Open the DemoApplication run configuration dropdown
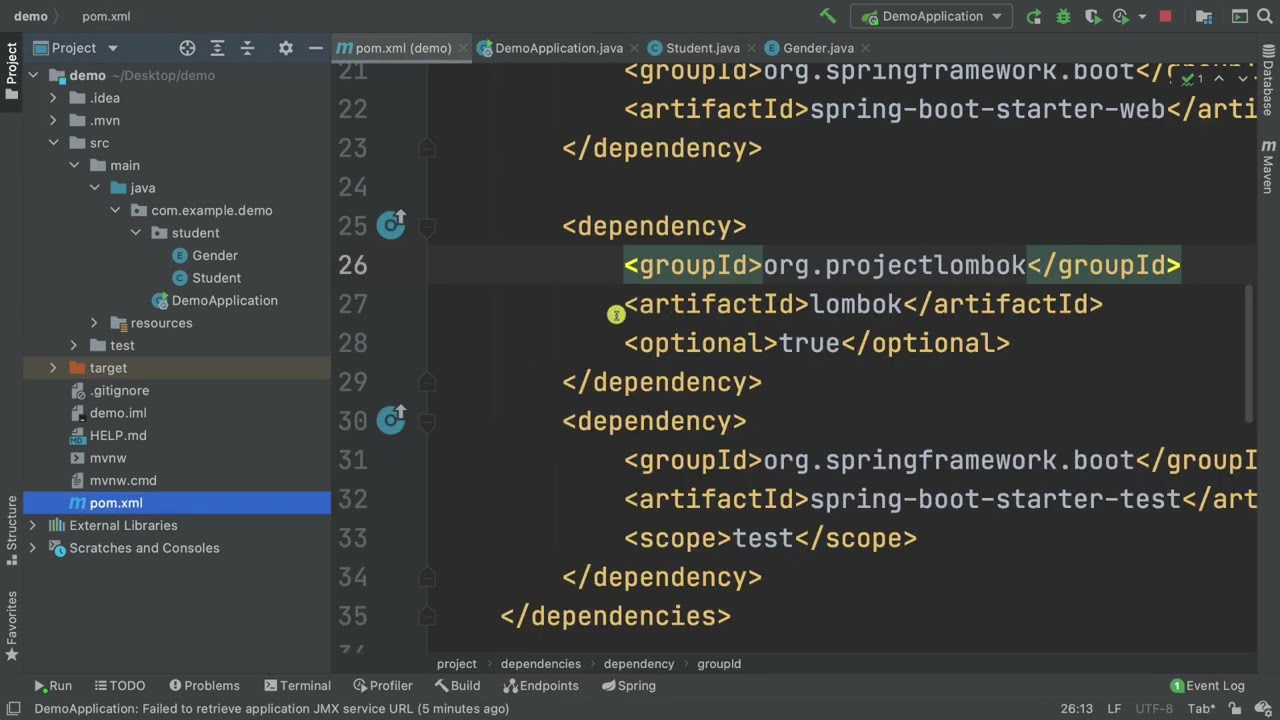Viewport: 1280px width, 720px height. pos(932,16)
